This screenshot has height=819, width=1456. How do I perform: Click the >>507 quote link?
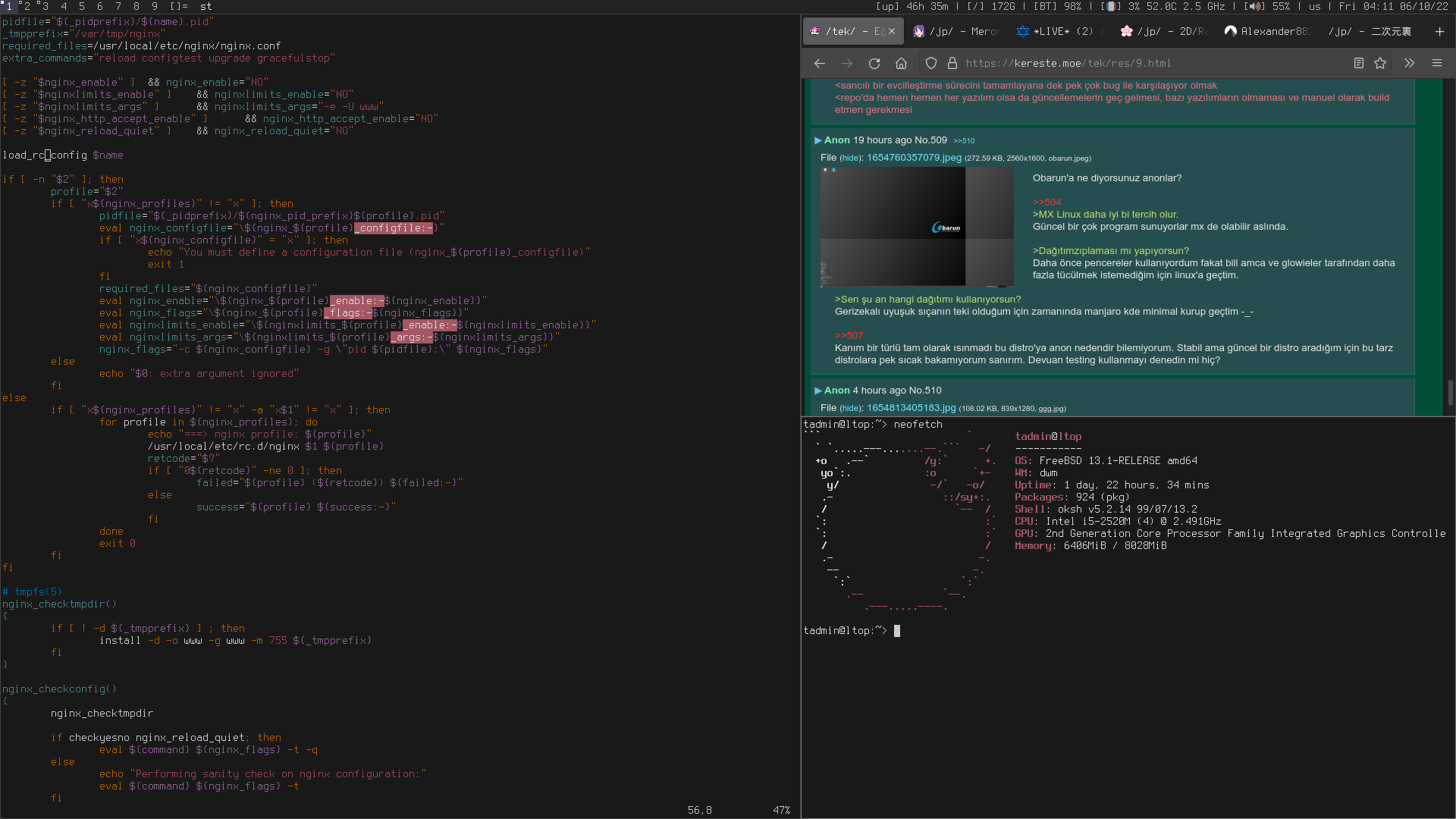pos(849,336)
